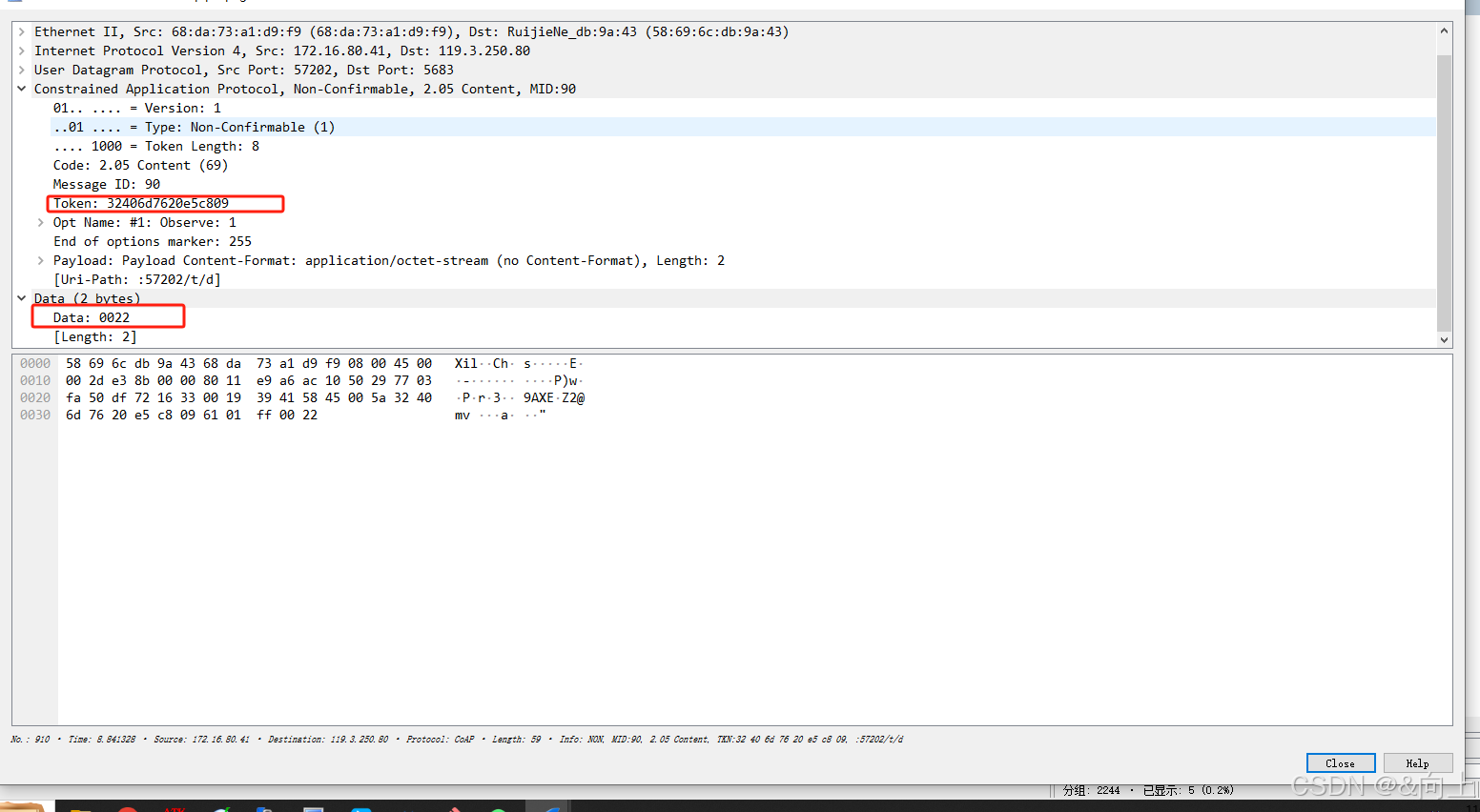Collapse Constrained Application Protocol section
Screen dimensions: 1480x812
21,89
